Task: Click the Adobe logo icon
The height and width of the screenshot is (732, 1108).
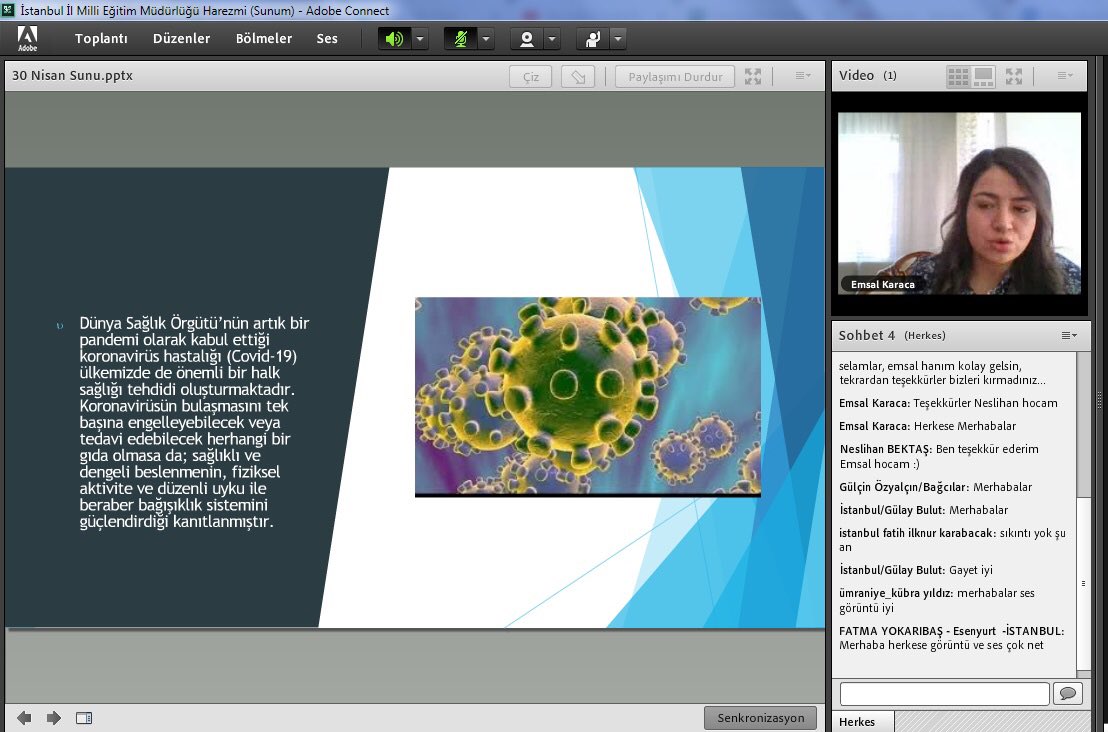Action: [x=28, y=38]
